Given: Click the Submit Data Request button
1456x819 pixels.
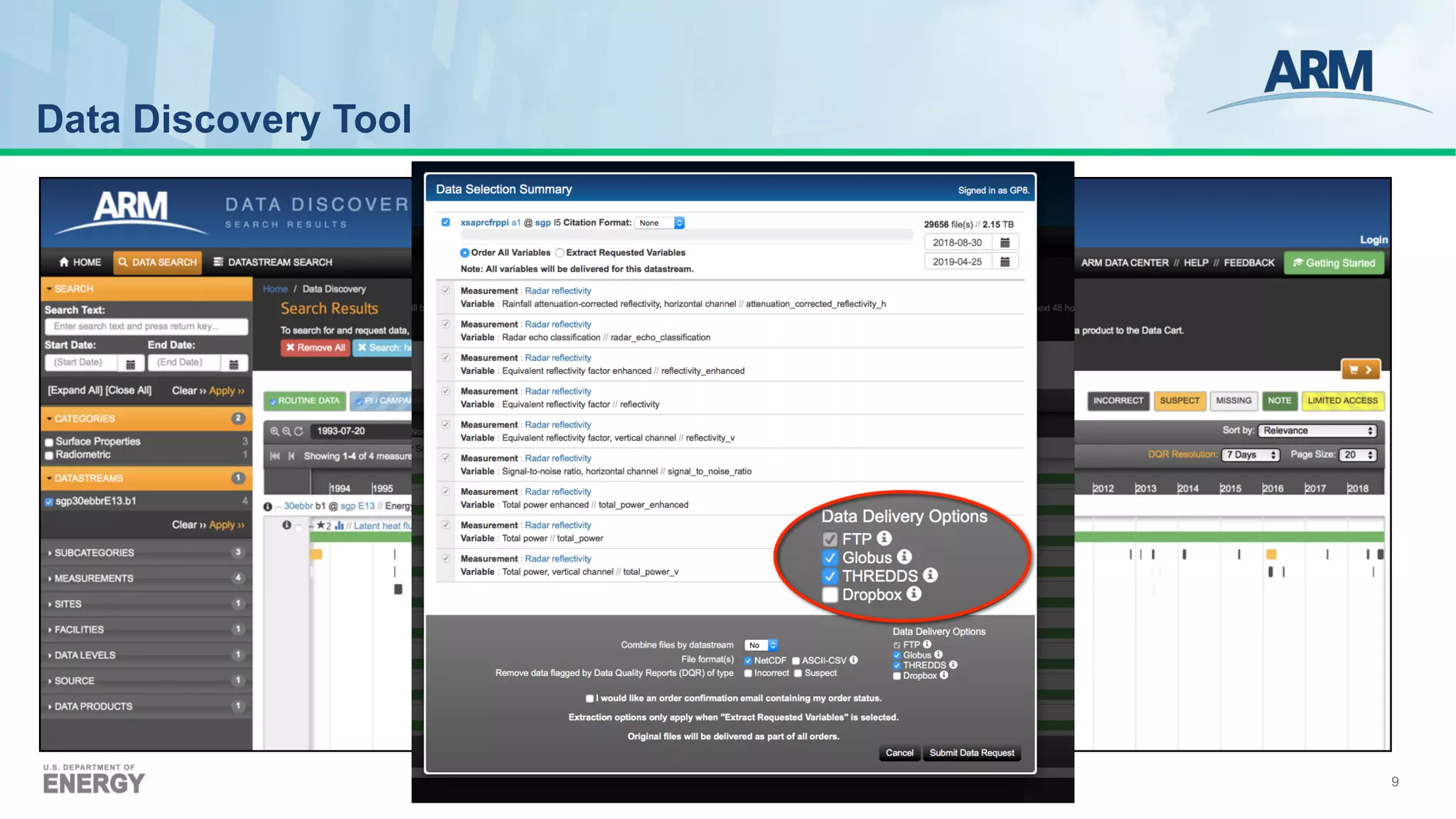Looking at the screenshot, I should pos(971,753).
